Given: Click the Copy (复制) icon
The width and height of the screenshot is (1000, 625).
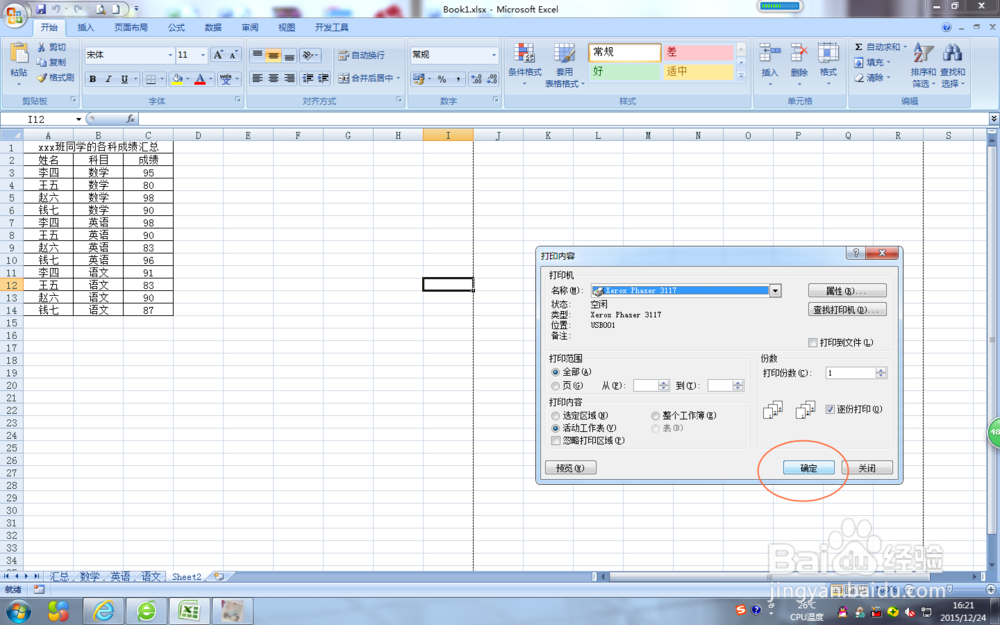Looking at the screenshot, I should [x=42, y=62].
